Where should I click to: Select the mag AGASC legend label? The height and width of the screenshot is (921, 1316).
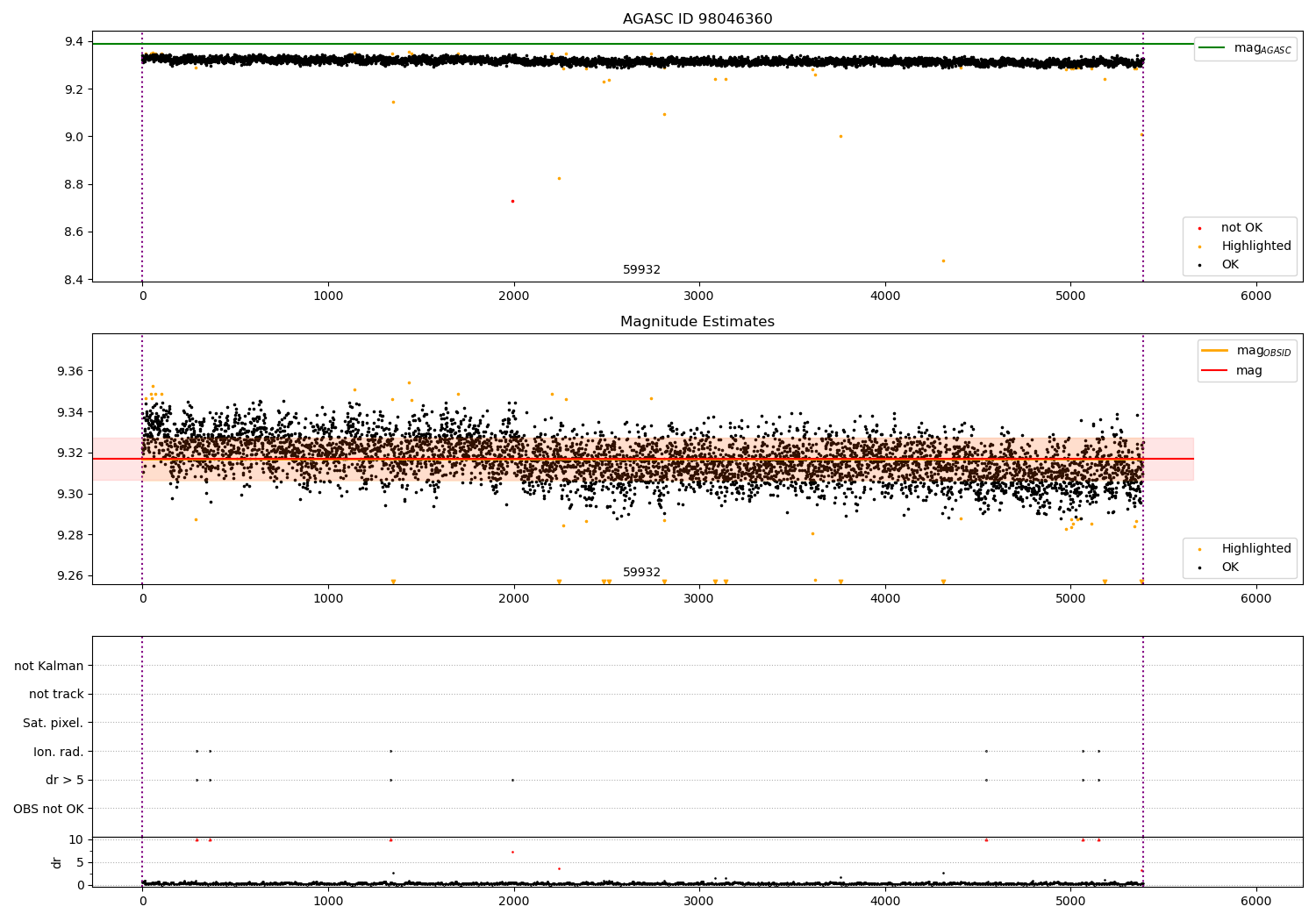(1262, 48)
